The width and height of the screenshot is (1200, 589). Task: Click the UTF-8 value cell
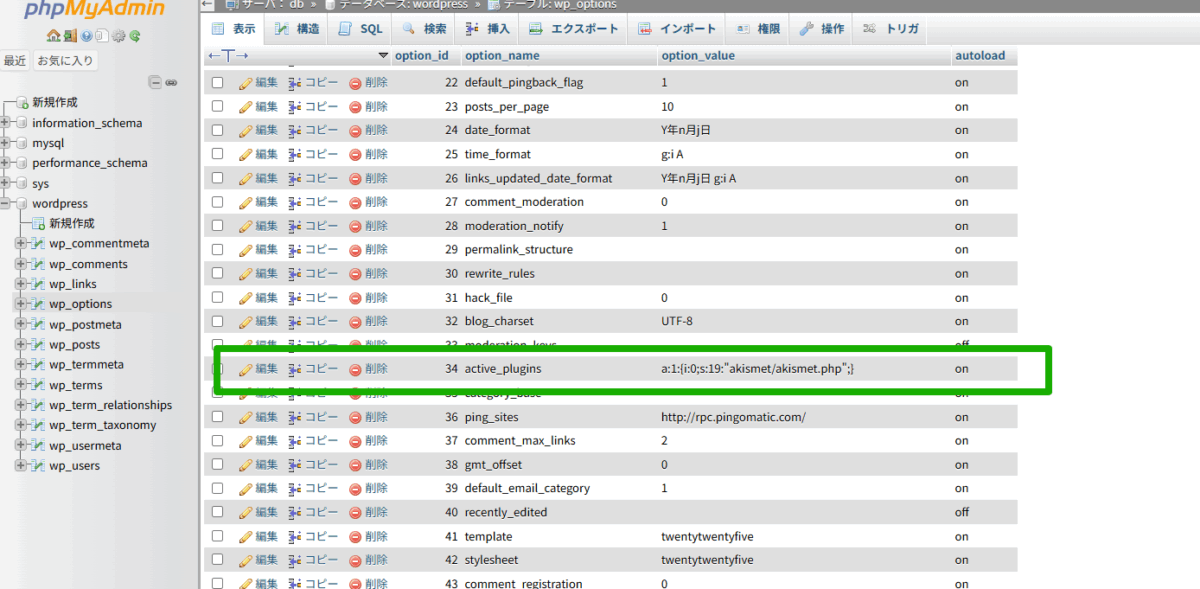tap(677, 321)
